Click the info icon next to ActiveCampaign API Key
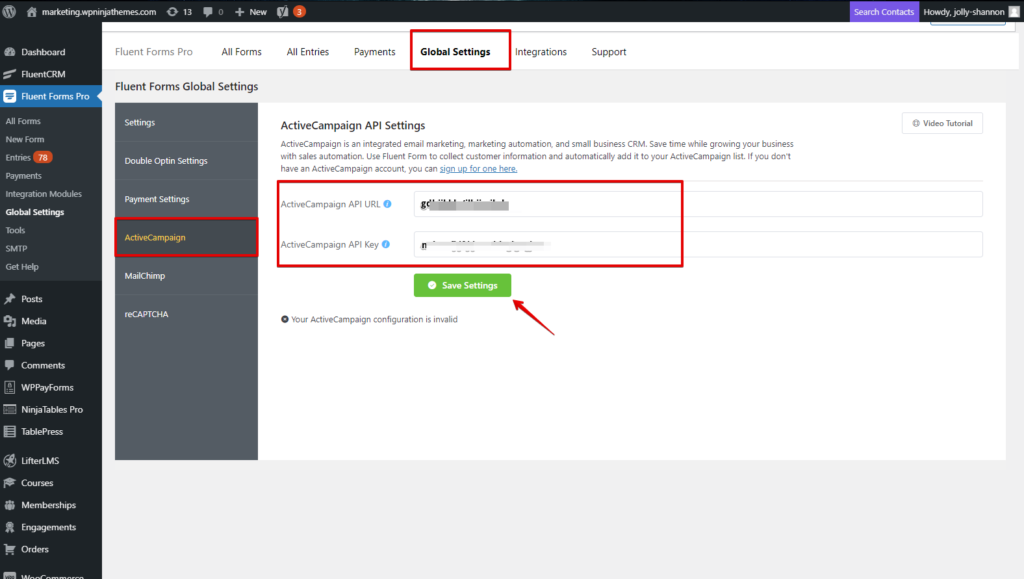Viewport: 1024px width, 579px height. (386, 245)
